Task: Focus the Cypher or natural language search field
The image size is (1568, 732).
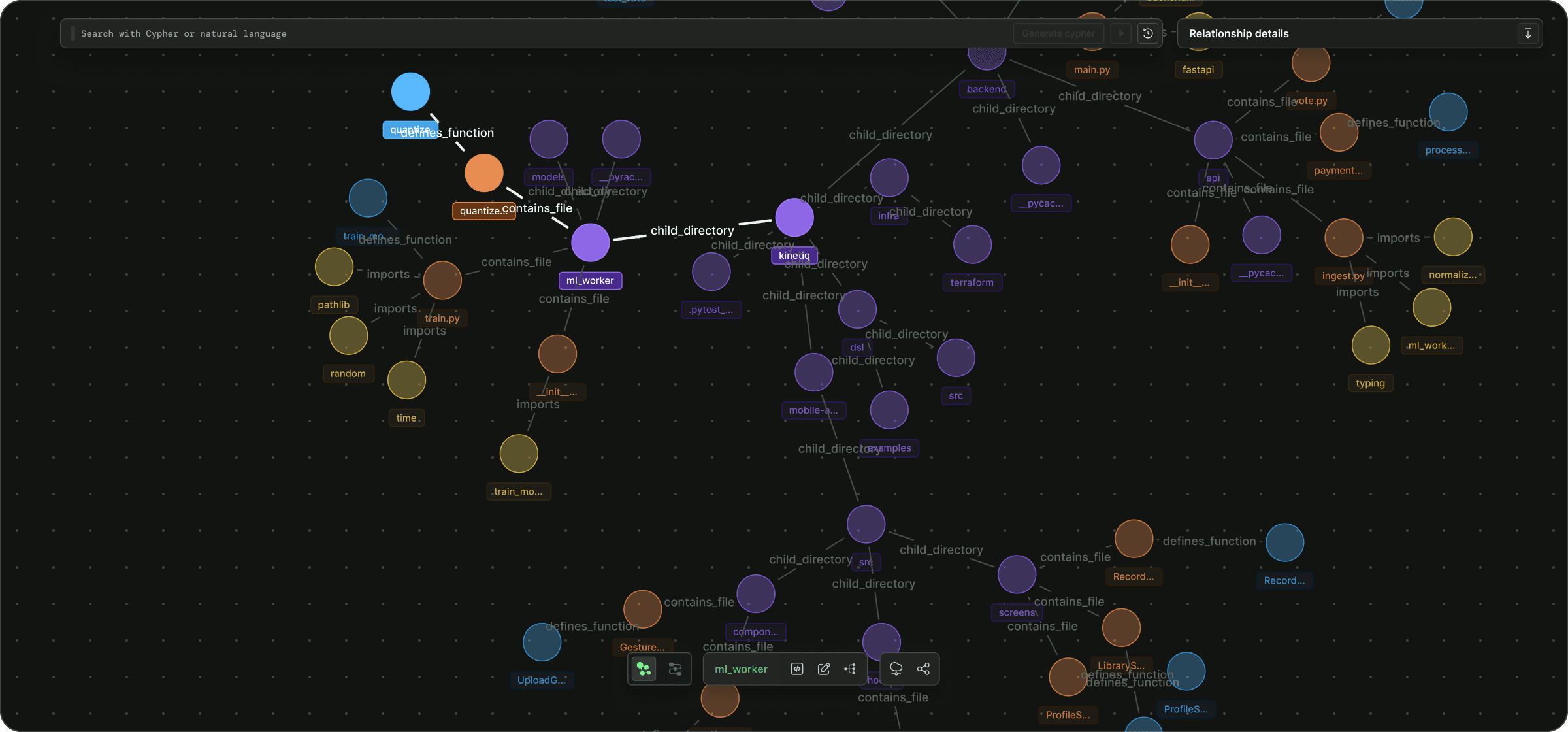Action: (x=523, y=33)
